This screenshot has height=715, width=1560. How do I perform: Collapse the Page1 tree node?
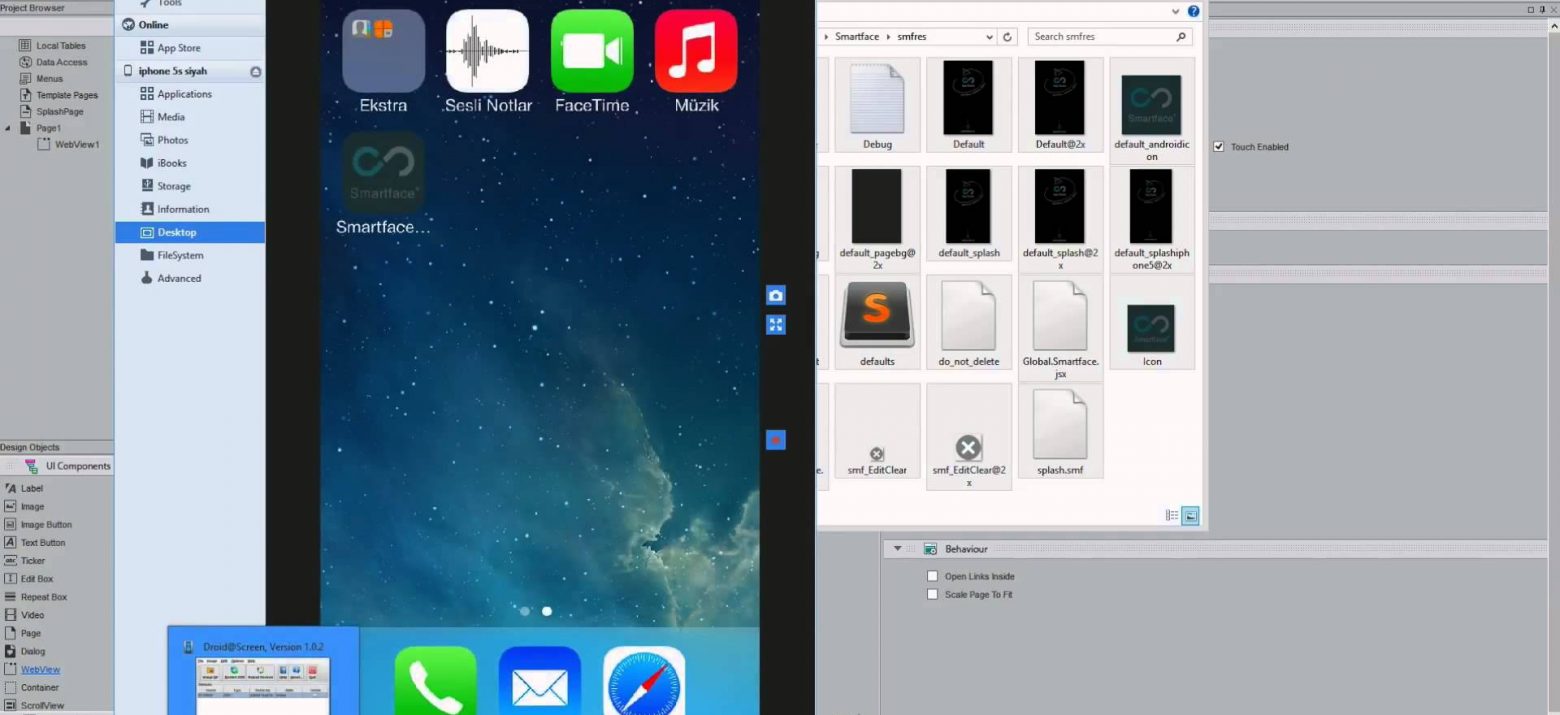[x=9, y=128]
